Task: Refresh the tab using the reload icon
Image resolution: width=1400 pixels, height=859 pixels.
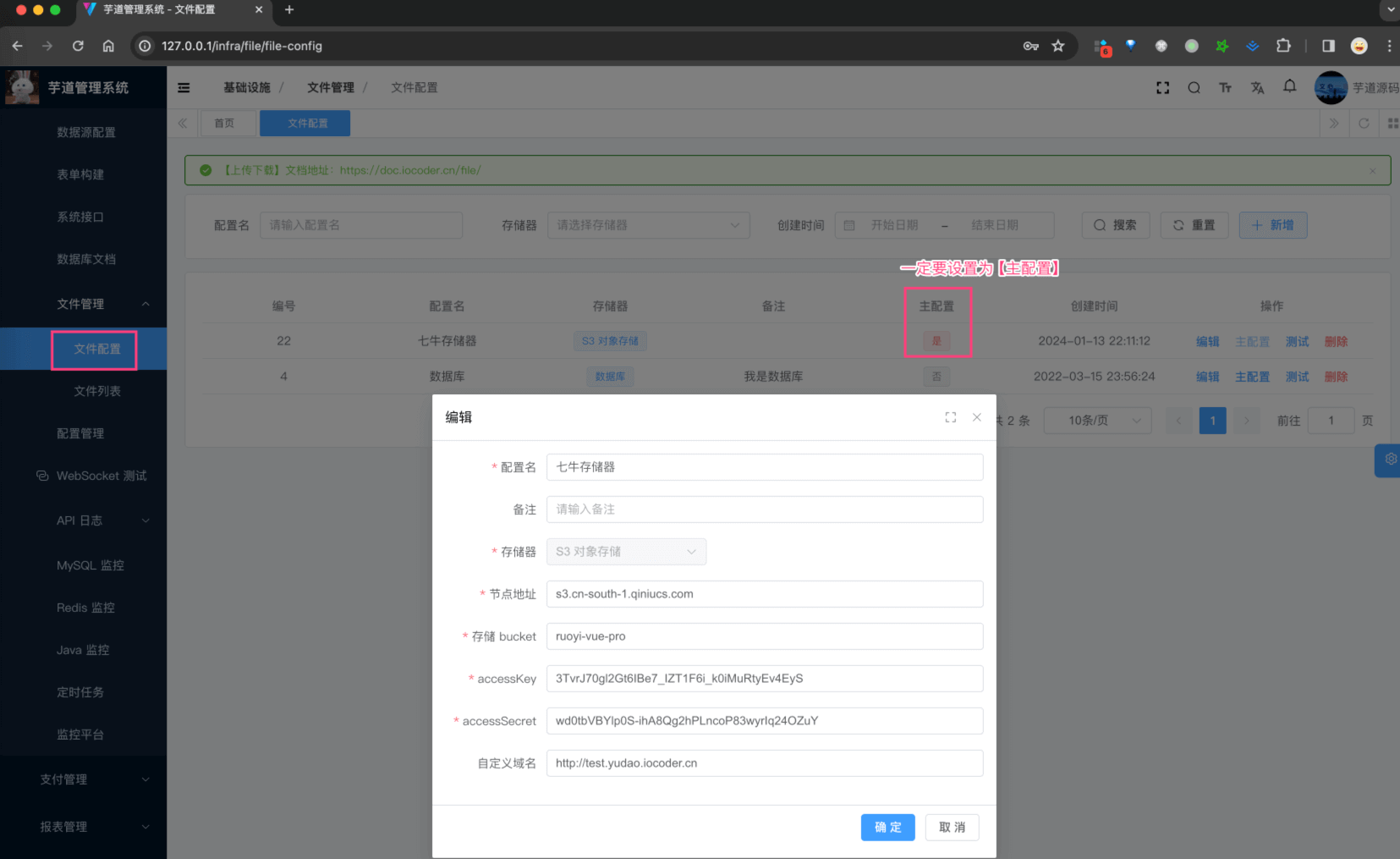Action: (1364, 124)
